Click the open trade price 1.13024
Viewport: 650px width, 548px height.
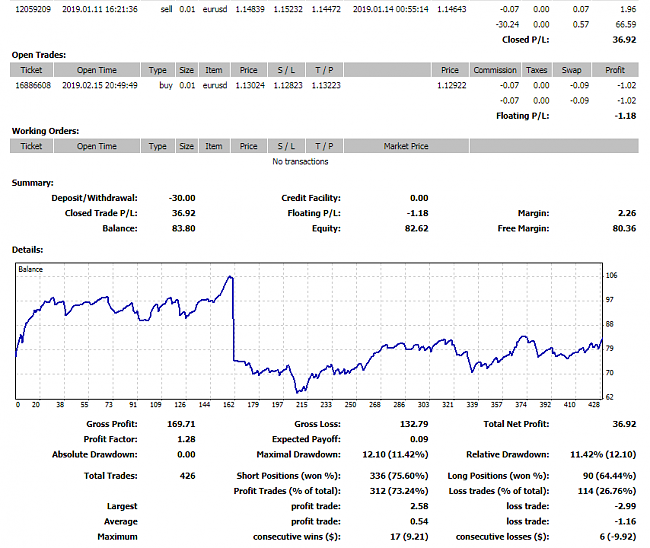(250, 85)
